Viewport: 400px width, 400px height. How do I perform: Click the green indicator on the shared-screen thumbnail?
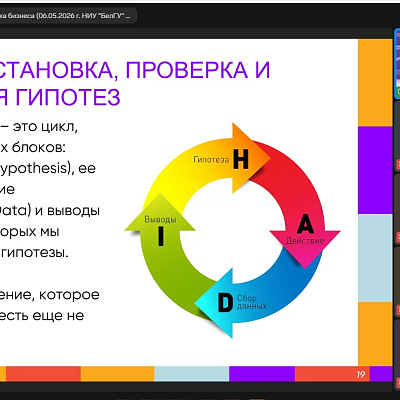(x=398, y=91)
